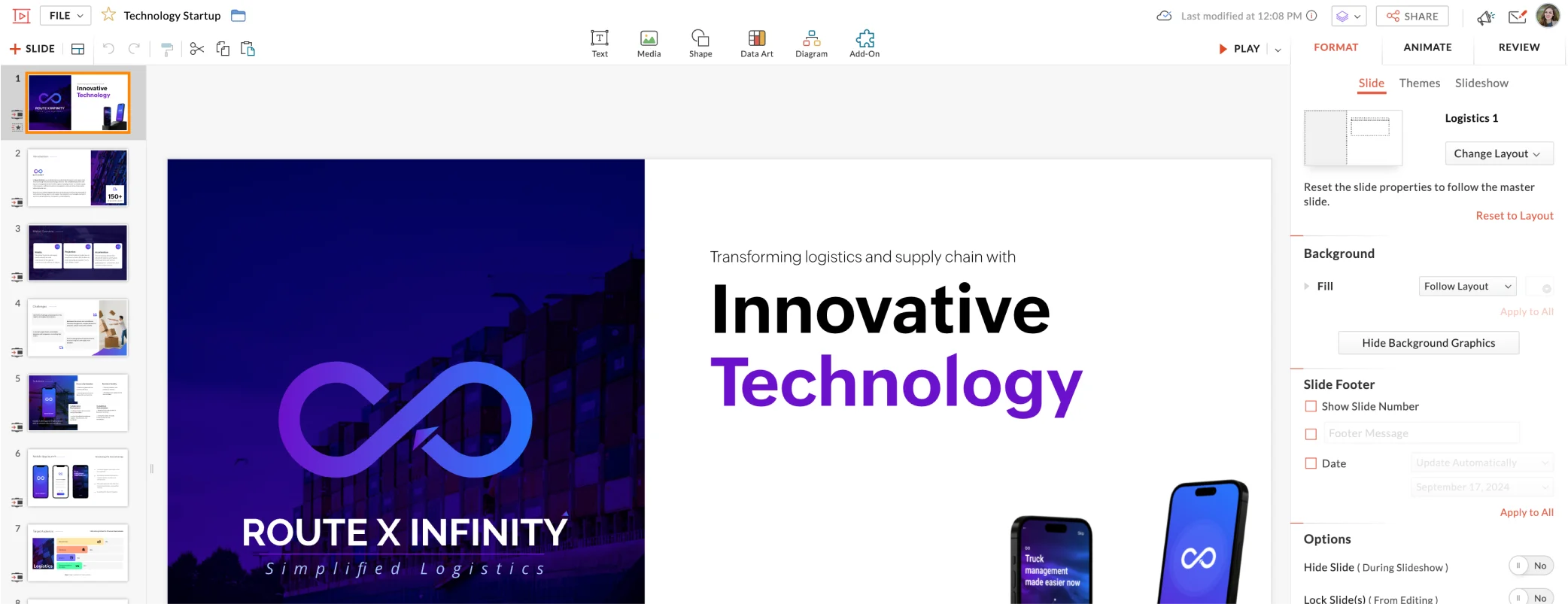The width and height of the screenshot is (1568, 604).
Task: Open the Follow Layout fill dropdown
Action: click(x=1467, y=286)
